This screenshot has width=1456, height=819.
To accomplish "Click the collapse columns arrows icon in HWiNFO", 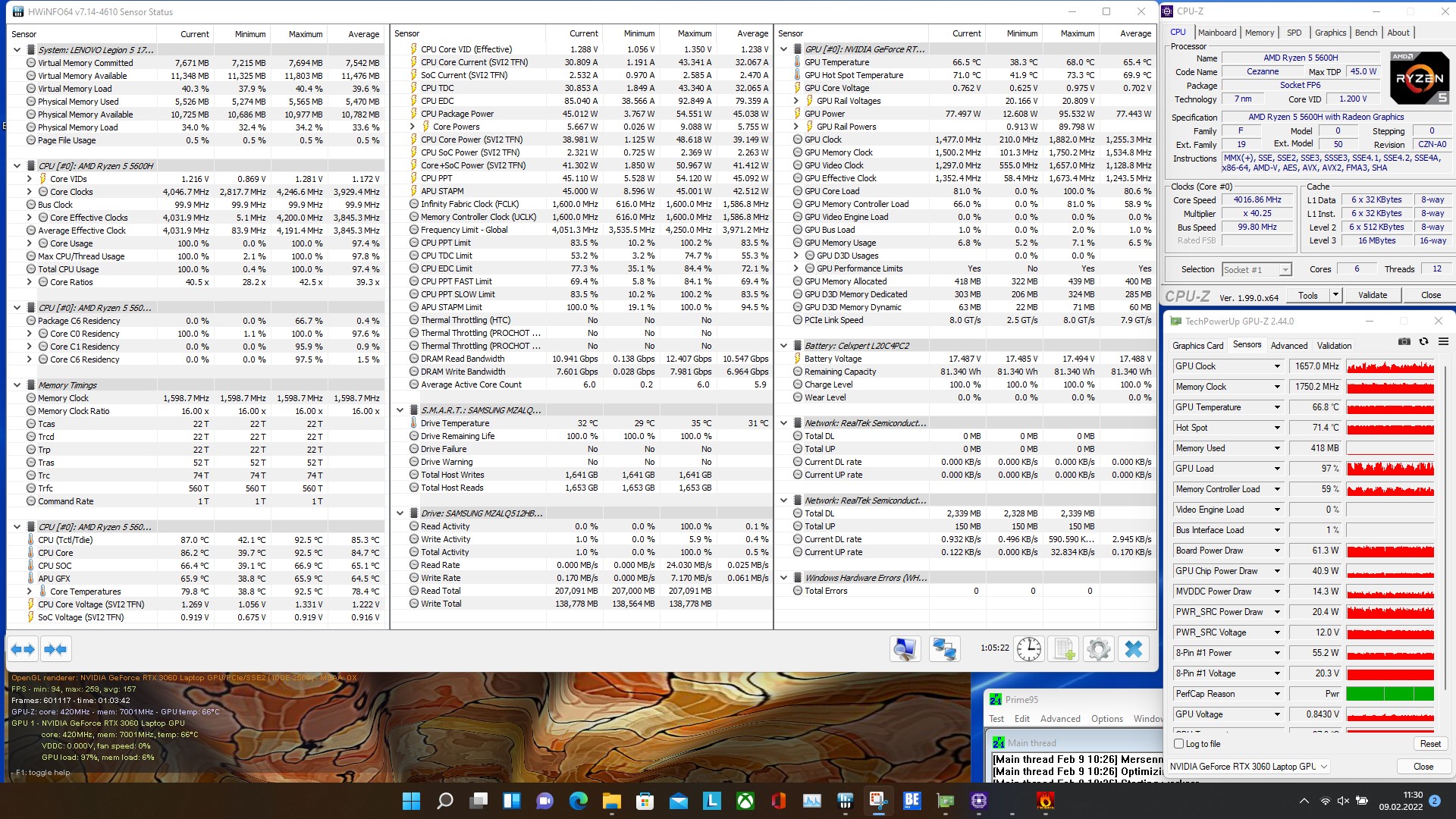I will 55,649.
